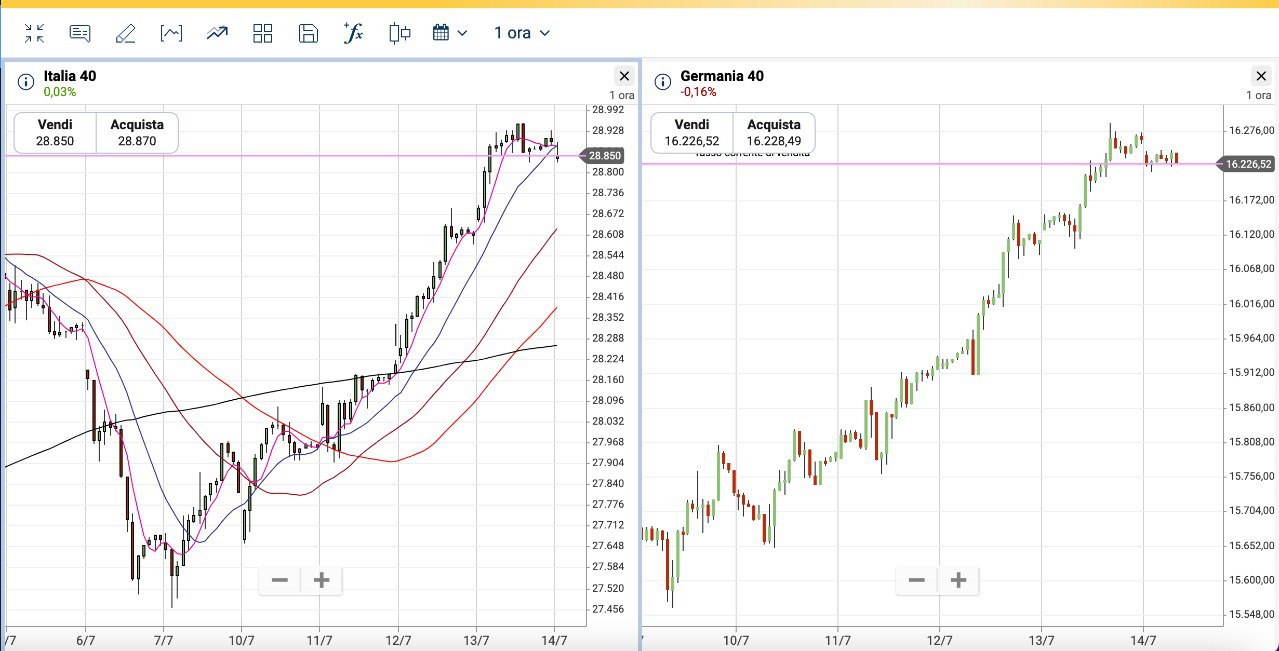Open the '1 ora' timeframe dropdown
Viewport: 1279px width, 651px height.
[x=522, y=33]
